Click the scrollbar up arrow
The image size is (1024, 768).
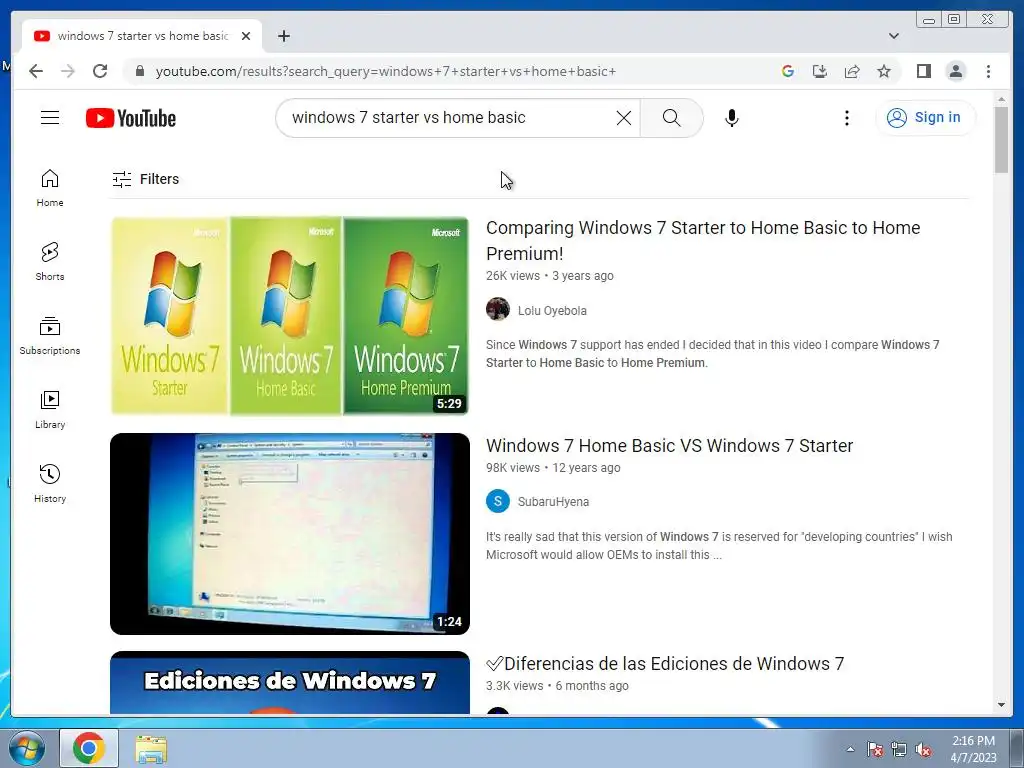tap(1001, 99)
